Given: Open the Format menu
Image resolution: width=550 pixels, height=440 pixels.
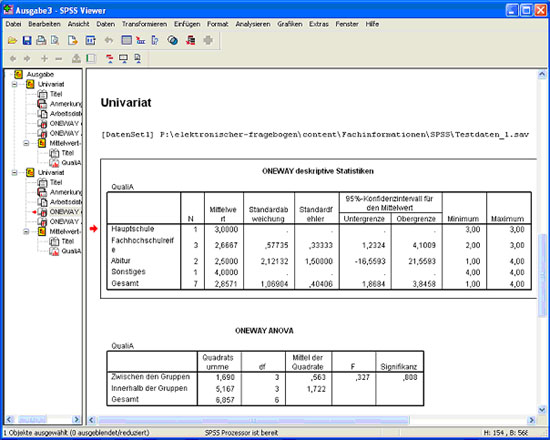Looking at the screenshot, I should pos(217,24).
